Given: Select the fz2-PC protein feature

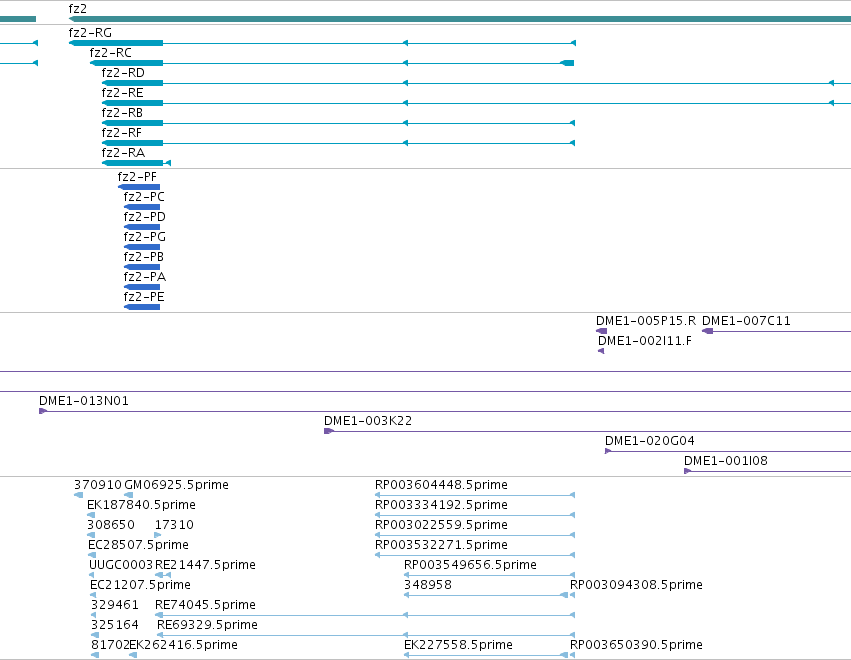Looking at the screenshot, I should (x=142, y=207).
